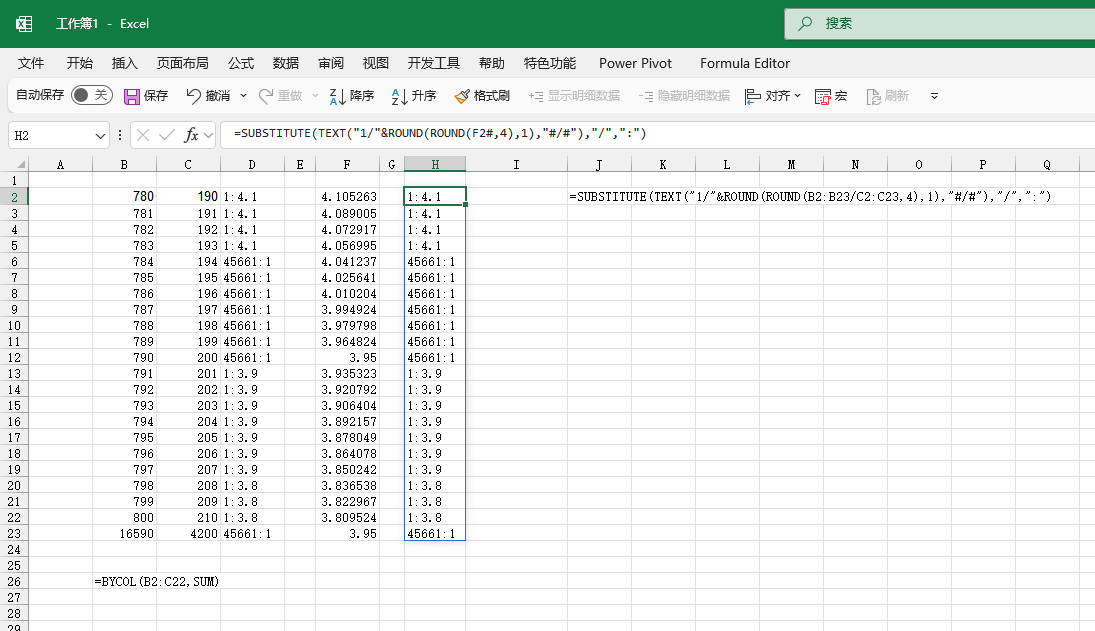Expand the undo history dropdown arrow
Viewport: 1095px width, 631px height.
(x=243, y=96)
